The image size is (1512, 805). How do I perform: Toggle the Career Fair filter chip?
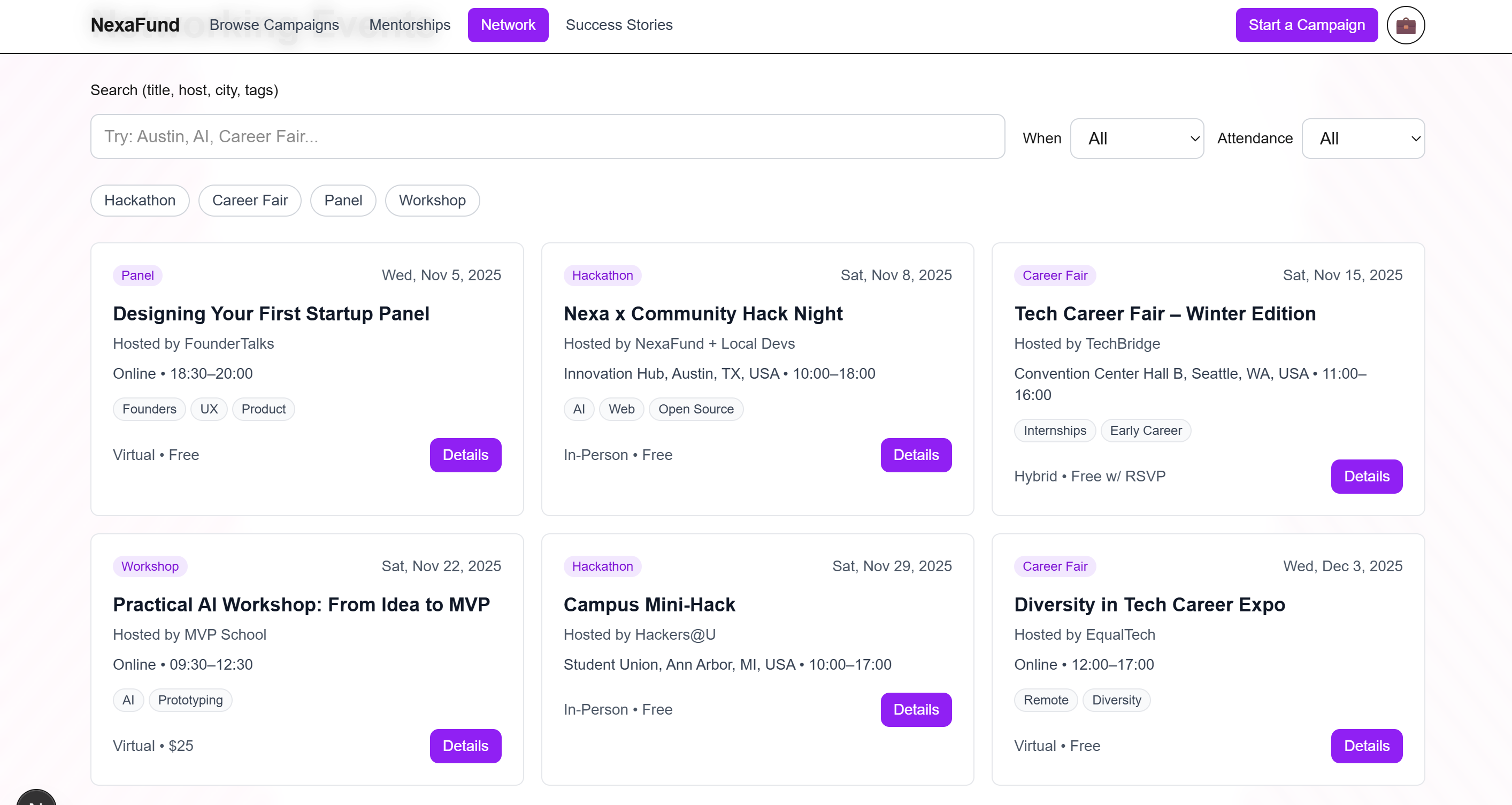(x=249, y=200)
